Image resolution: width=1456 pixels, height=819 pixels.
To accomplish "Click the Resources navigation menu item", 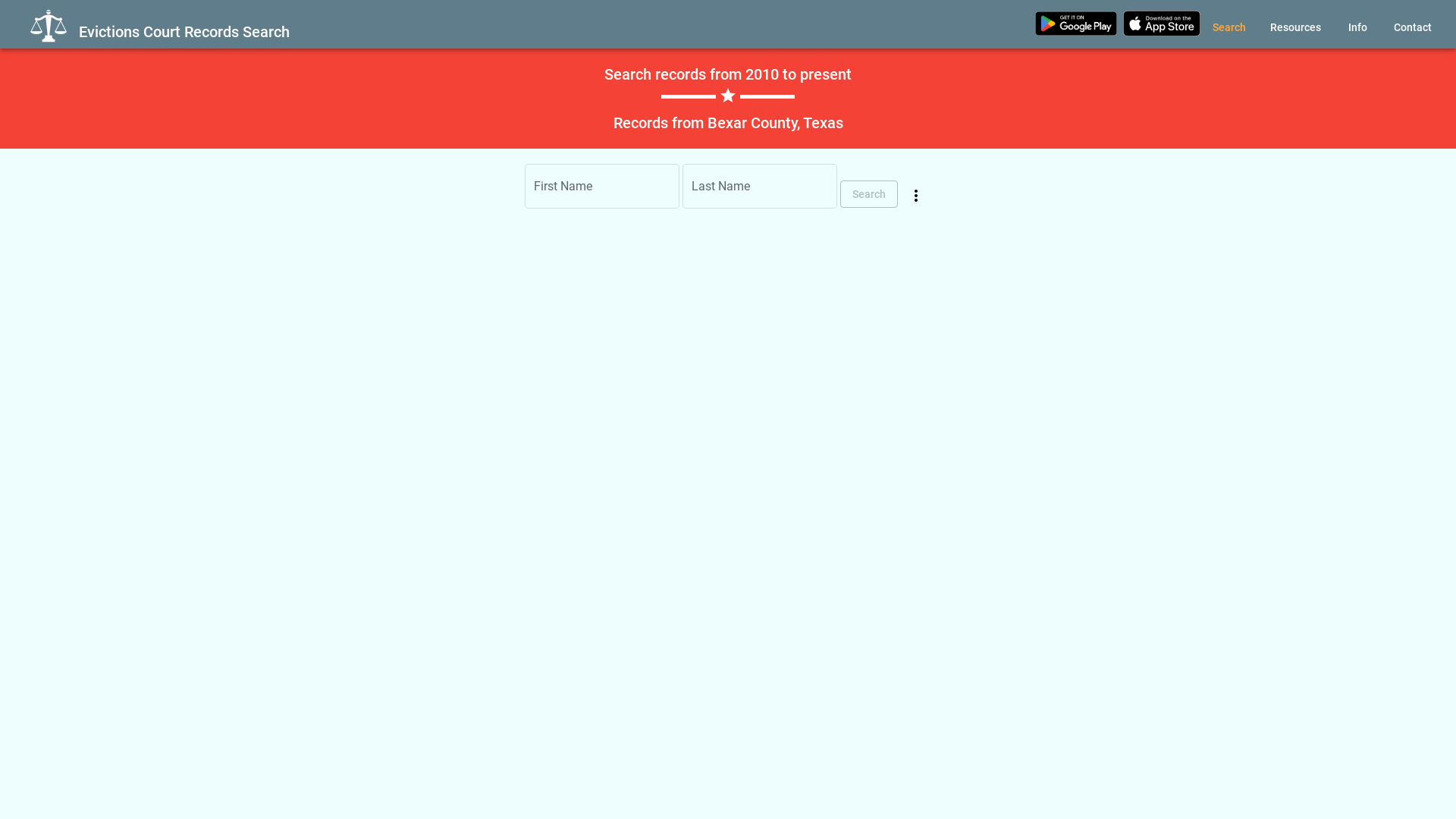I will 1295,27.
